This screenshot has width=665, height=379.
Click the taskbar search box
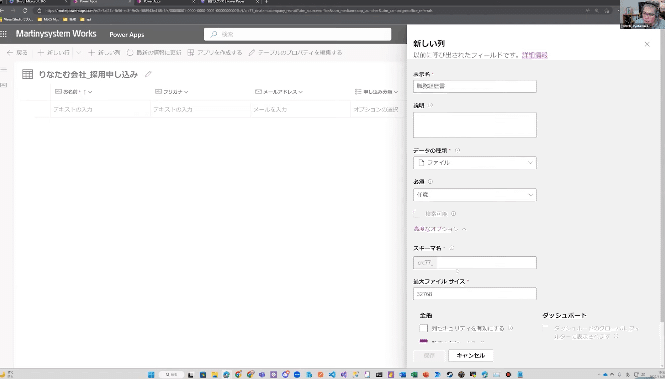[171, 375]
